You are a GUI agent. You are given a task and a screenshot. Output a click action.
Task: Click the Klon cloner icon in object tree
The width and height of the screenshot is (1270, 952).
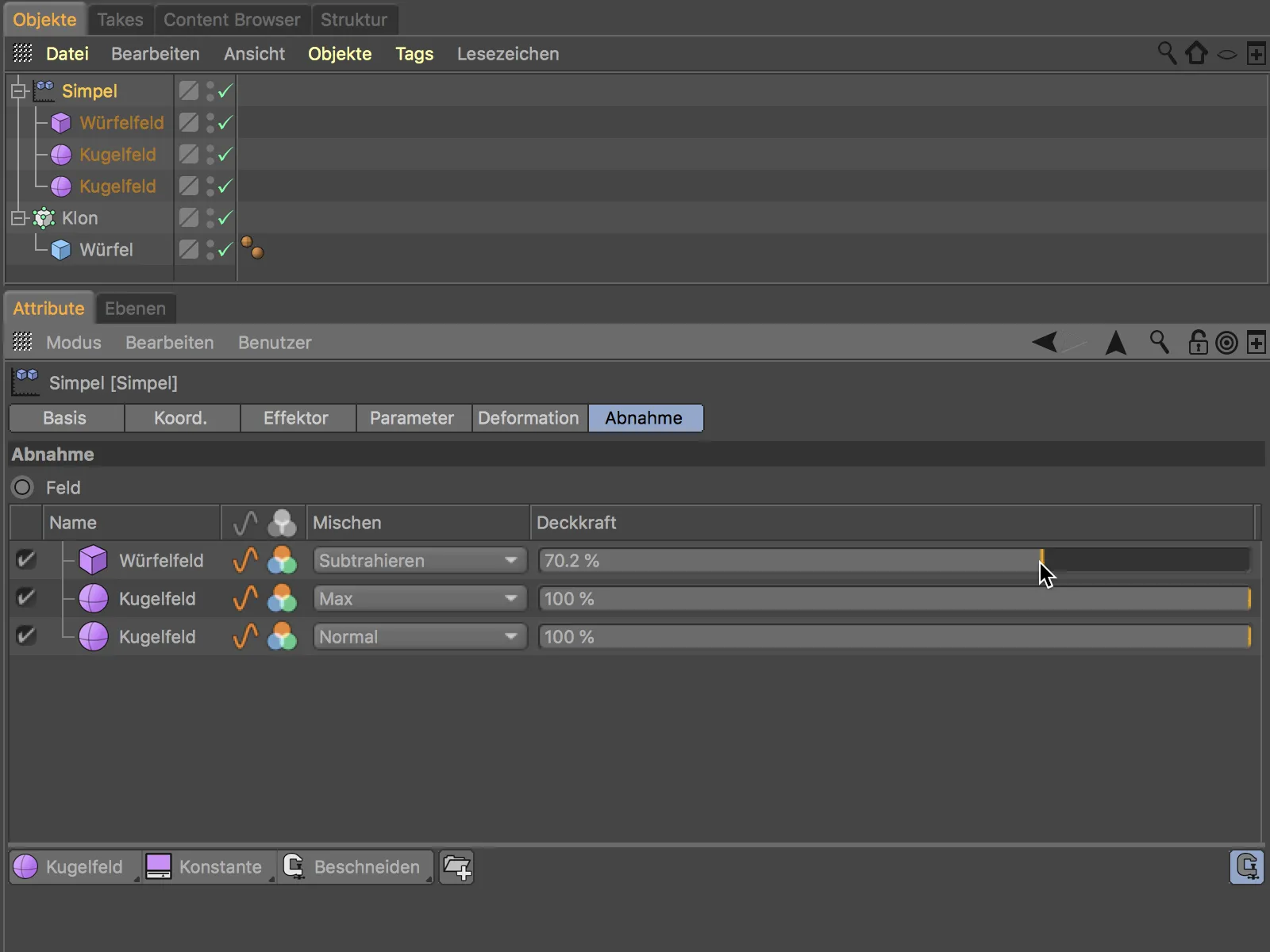[44, 217]
